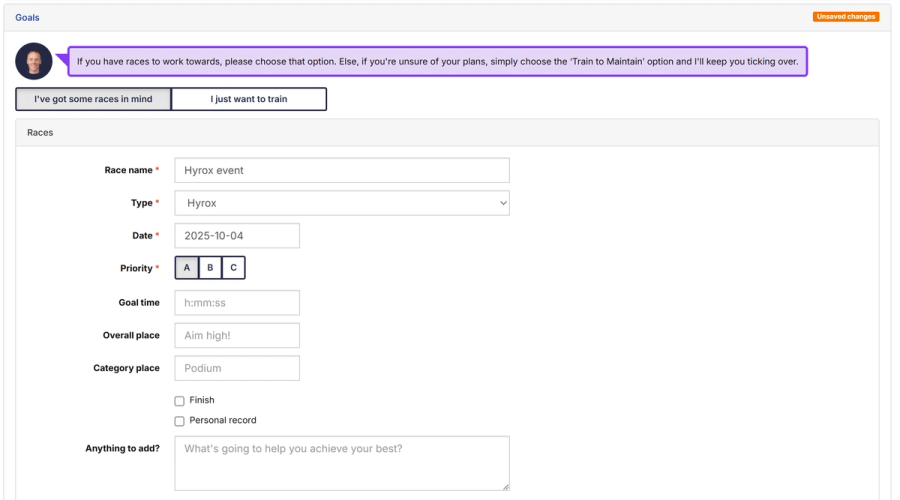Click the Goal time input
Viewport: 900px width, 500px height.
pos(237,303)
